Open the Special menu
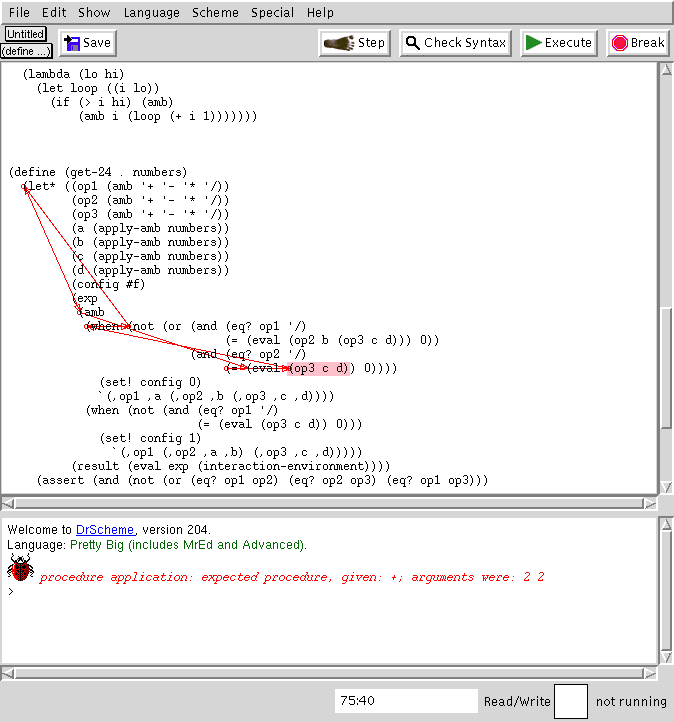This screenshot has width=674, height=722. click(273, 12)
